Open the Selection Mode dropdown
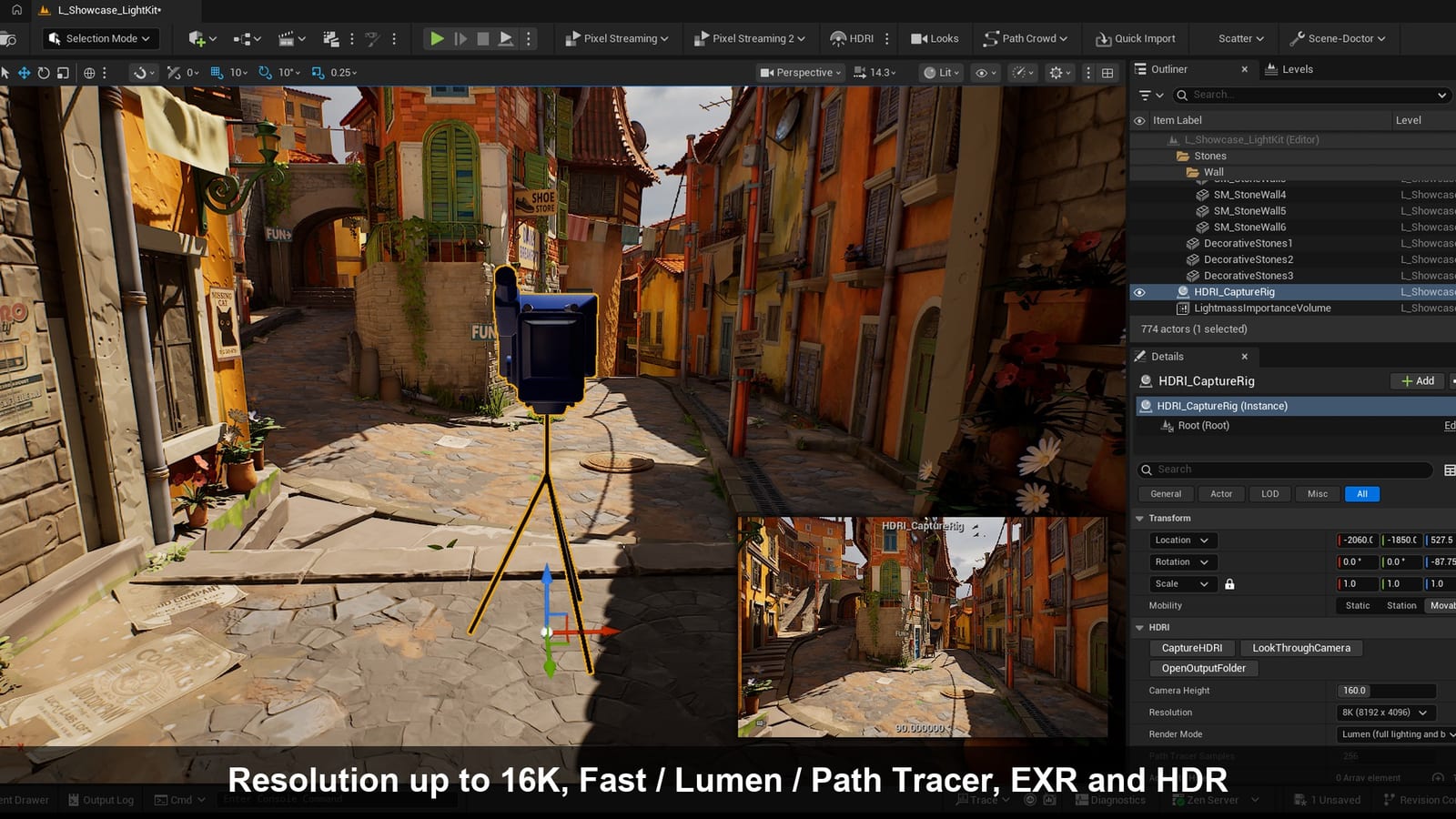Screen dimensions: 1456x819 100,38
